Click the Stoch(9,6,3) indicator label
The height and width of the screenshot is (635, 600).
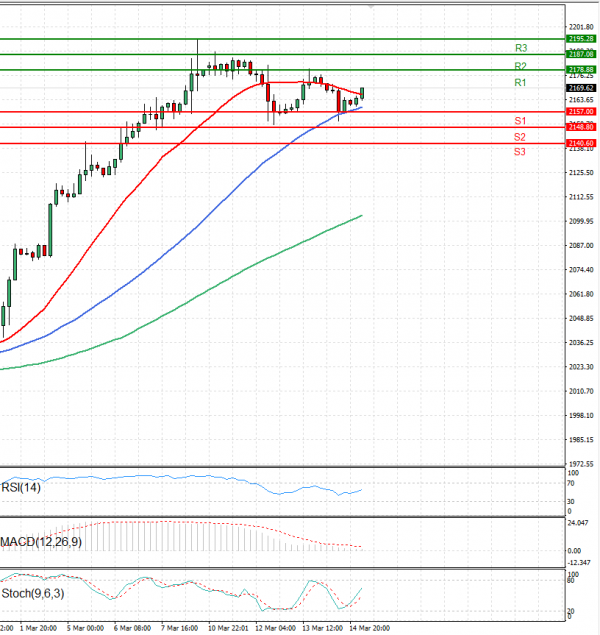[x=33, y=594]
